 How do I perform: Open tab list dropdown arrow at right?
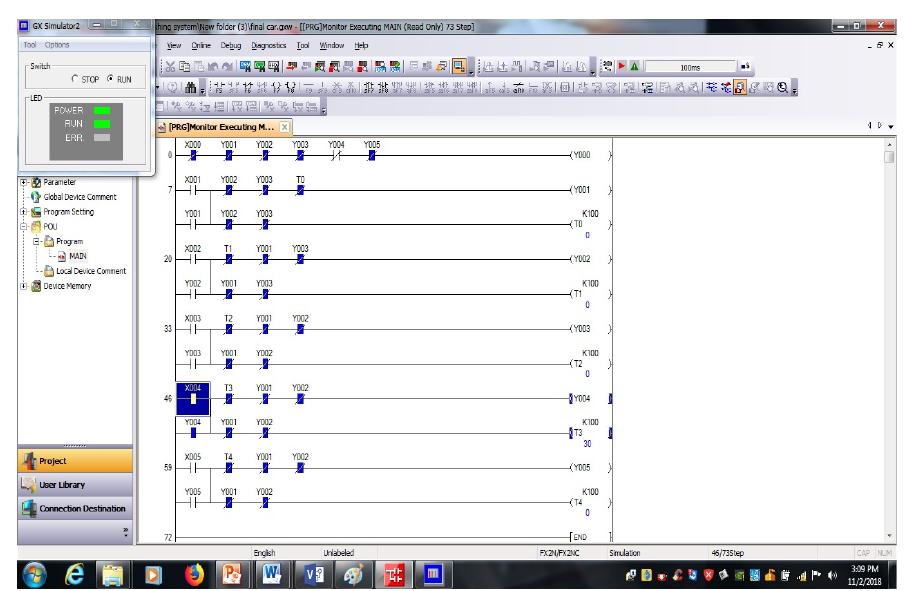click(891, 126)
